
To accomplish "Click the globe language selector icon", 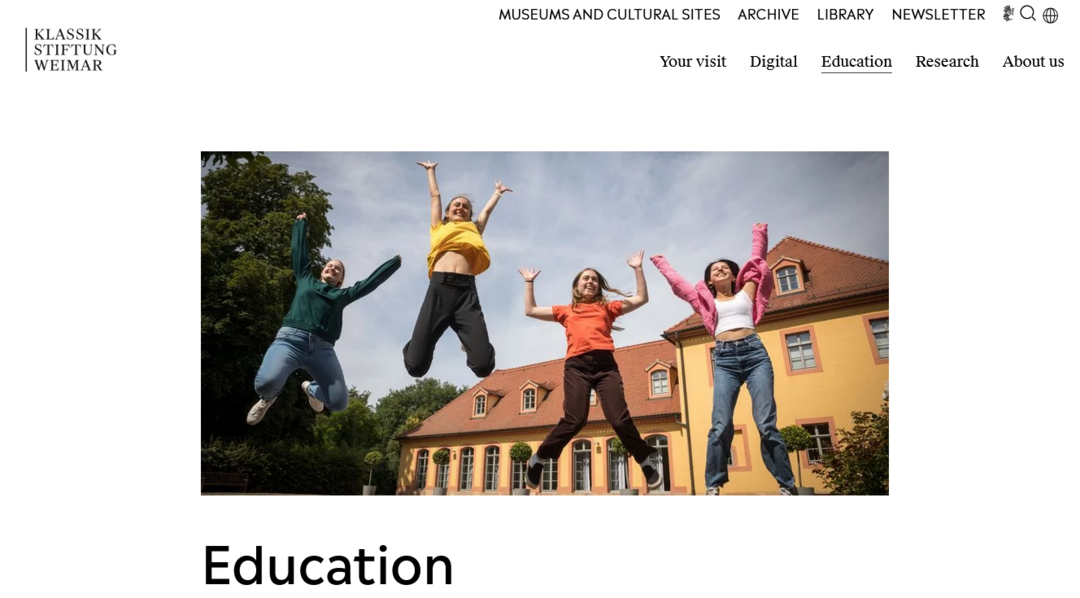I will (x=1050, y=15).
